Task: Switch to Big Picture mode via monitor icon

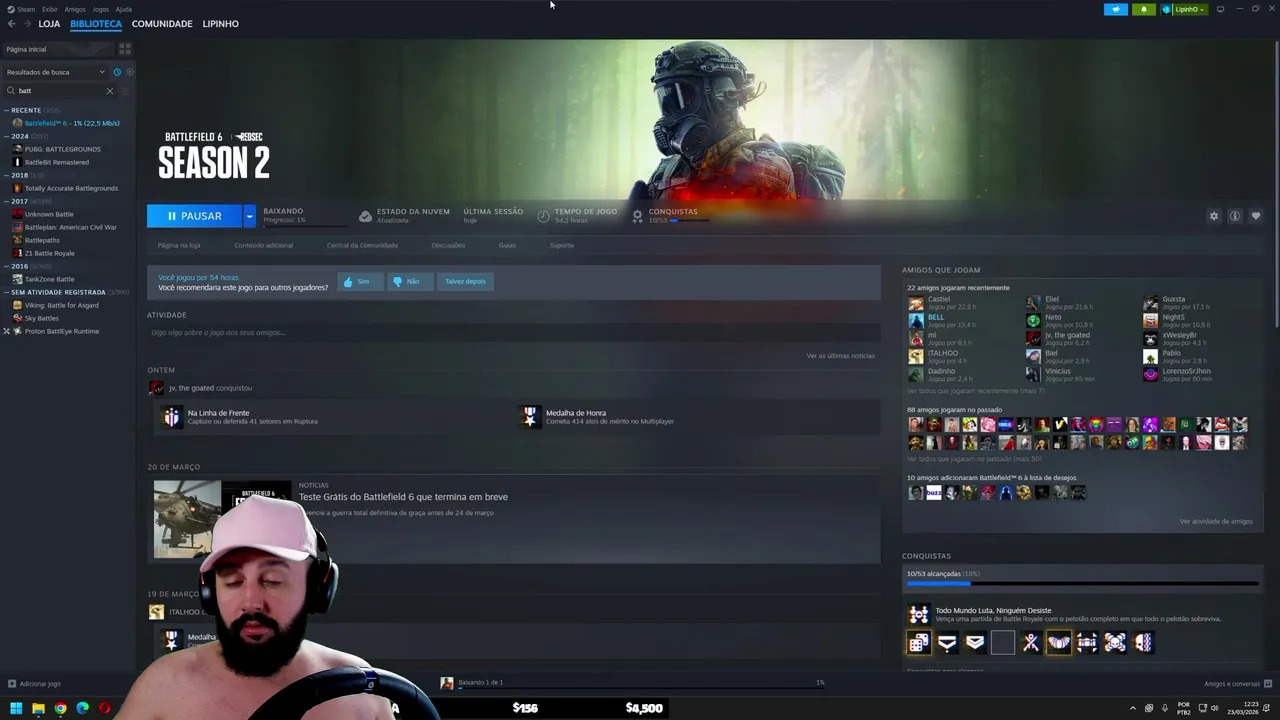Action: pyautogui.click(x=1220, y=9)
